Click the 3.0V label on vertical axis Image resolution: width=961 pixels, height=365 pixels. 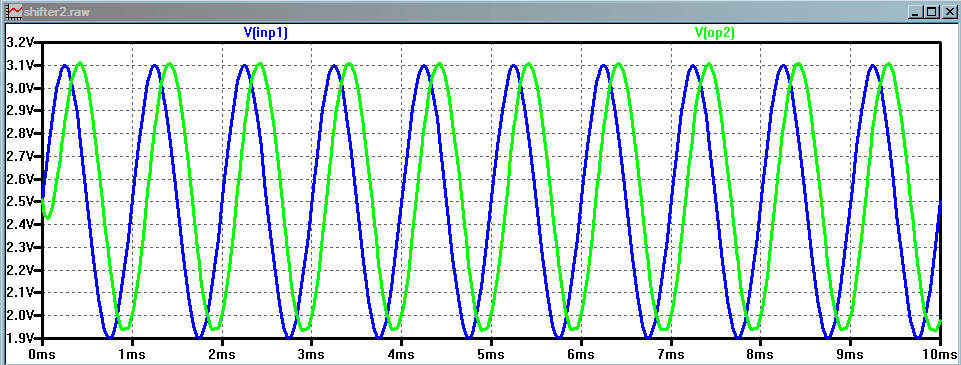[x=18, y=88]
